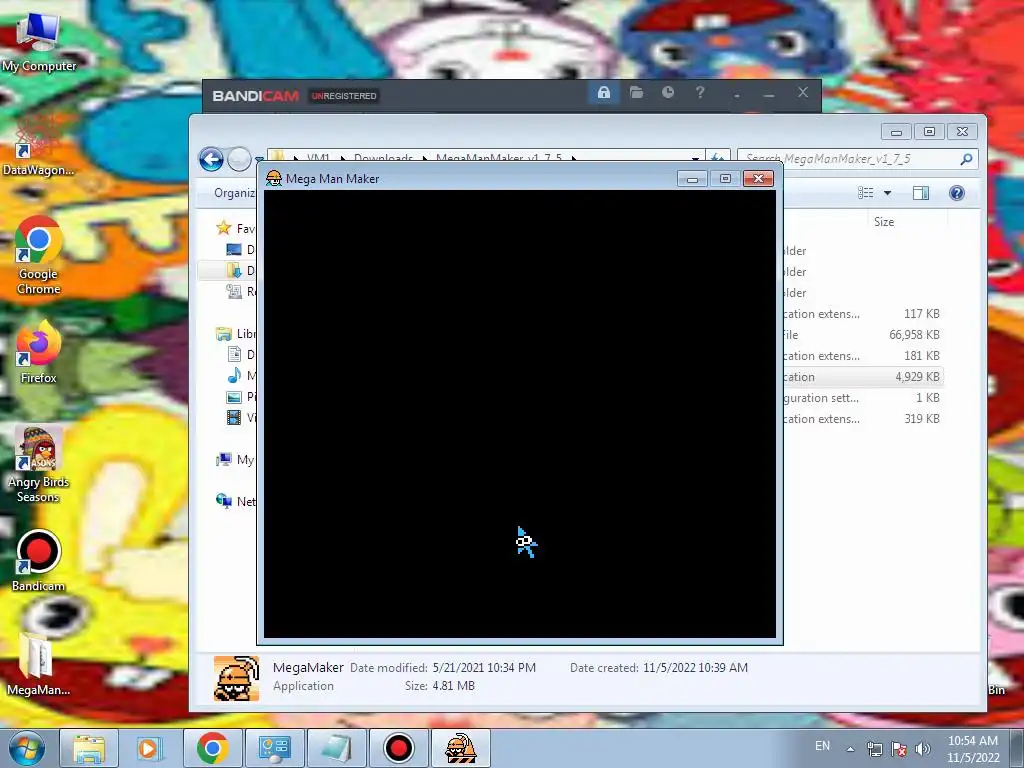Select Network in the navigation pane
Viewport: 1024px width, 768px height.
tap(236, 502)
